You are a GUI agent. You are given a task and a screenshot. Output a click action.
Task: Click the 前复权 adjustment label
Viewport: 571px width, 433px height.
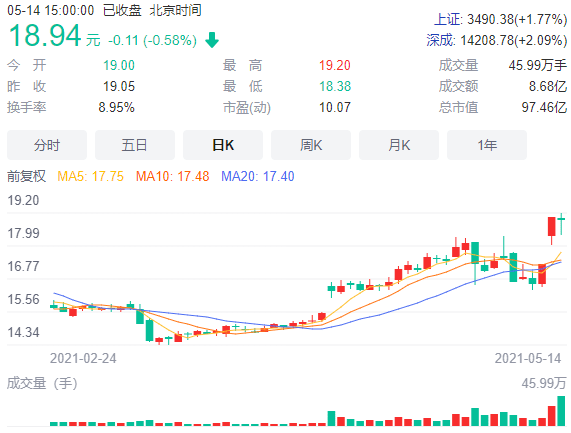[x=27, y=176]
